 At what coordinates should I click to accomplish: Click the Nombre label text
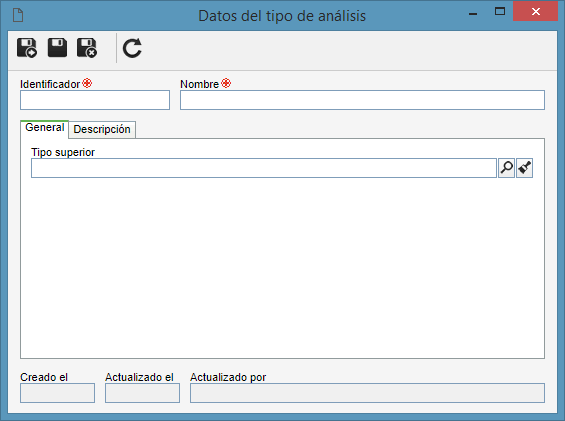pyautogui.click(x=199, y=84)
